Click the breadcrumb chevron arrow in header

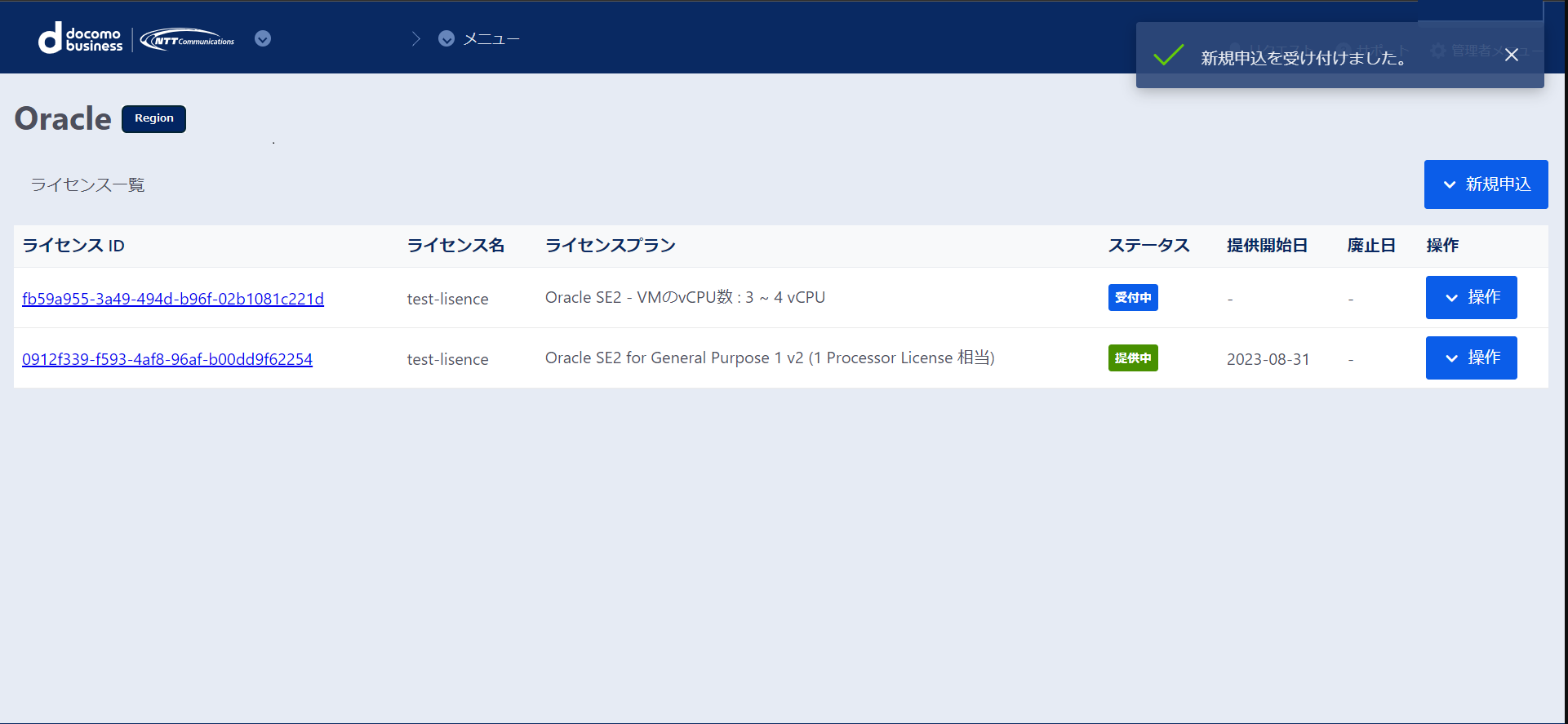click(x=416, y=38)
